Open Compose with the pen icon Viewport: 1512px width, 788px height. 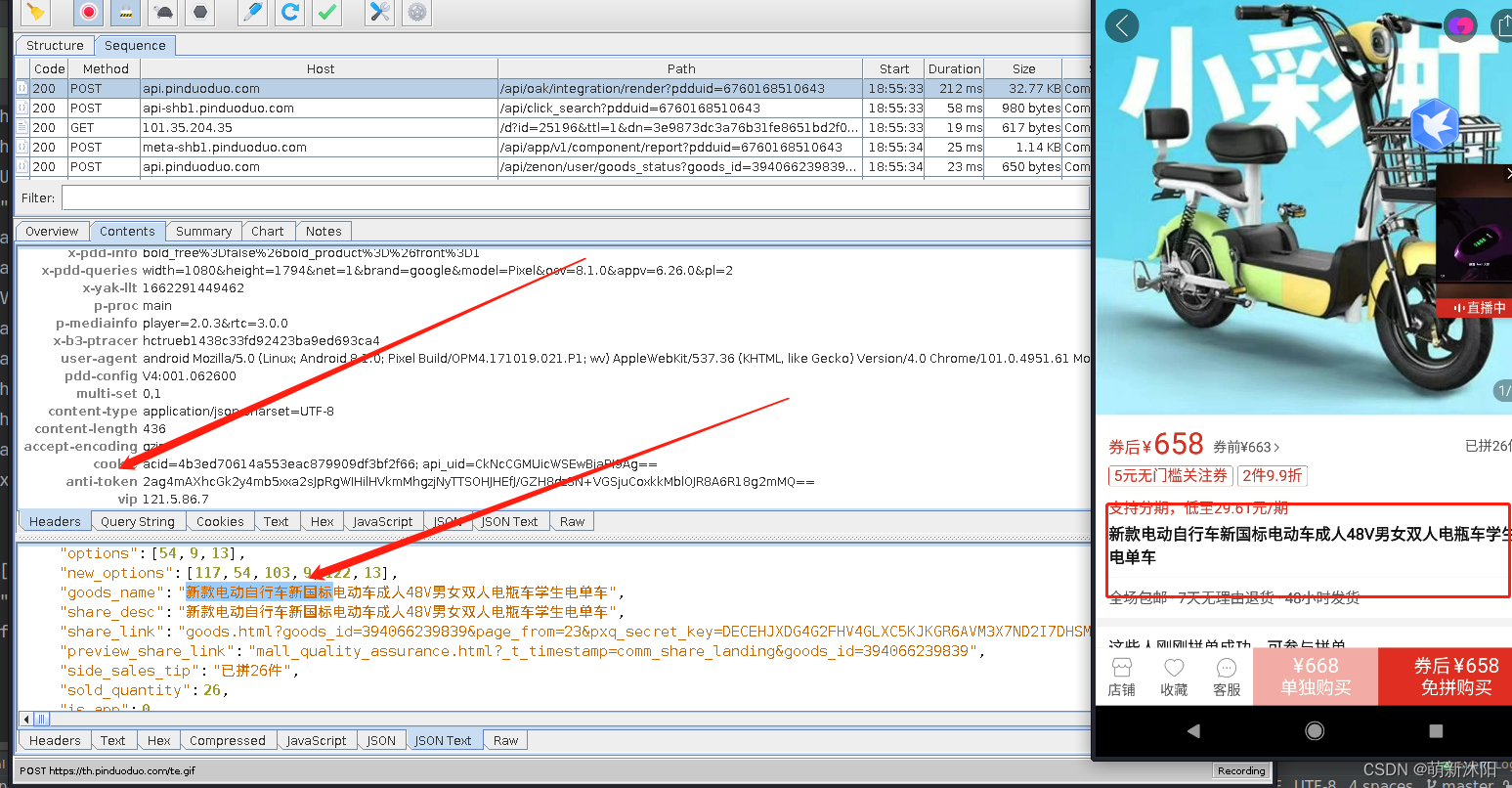(252, 12)
